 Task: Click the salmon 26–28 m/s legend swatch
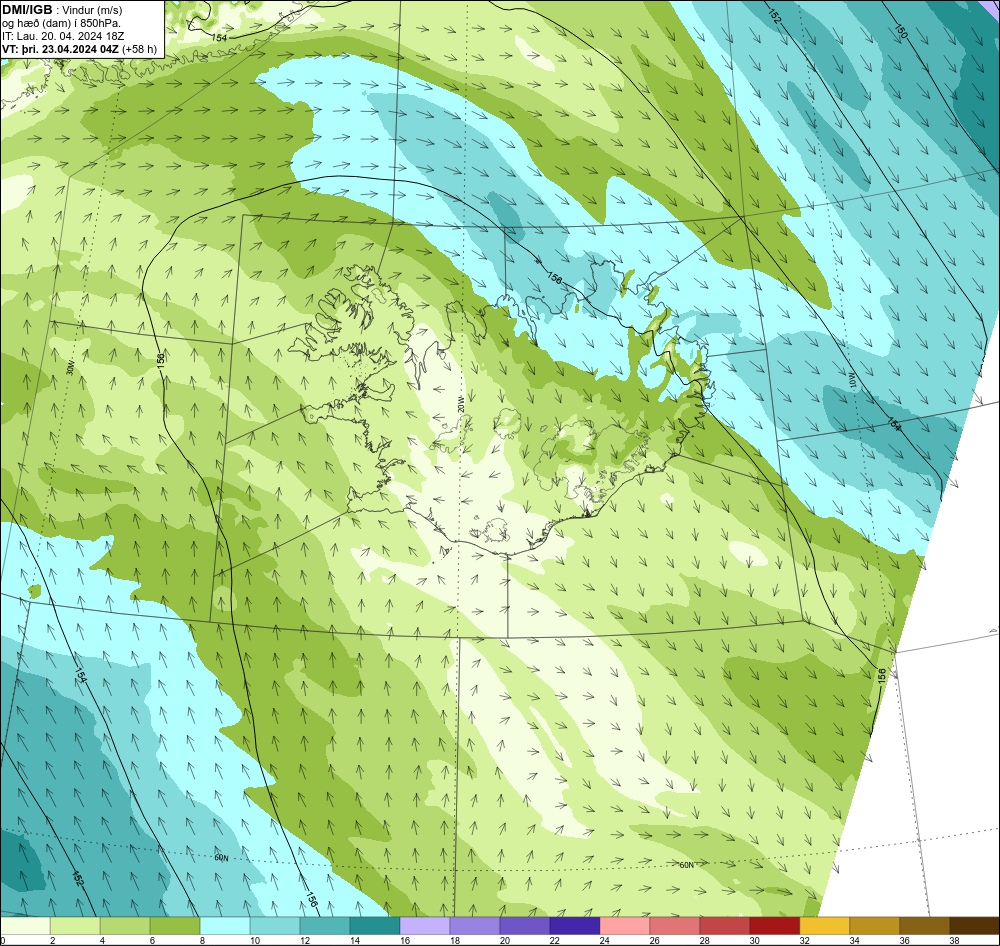click(x=675, y=926)
